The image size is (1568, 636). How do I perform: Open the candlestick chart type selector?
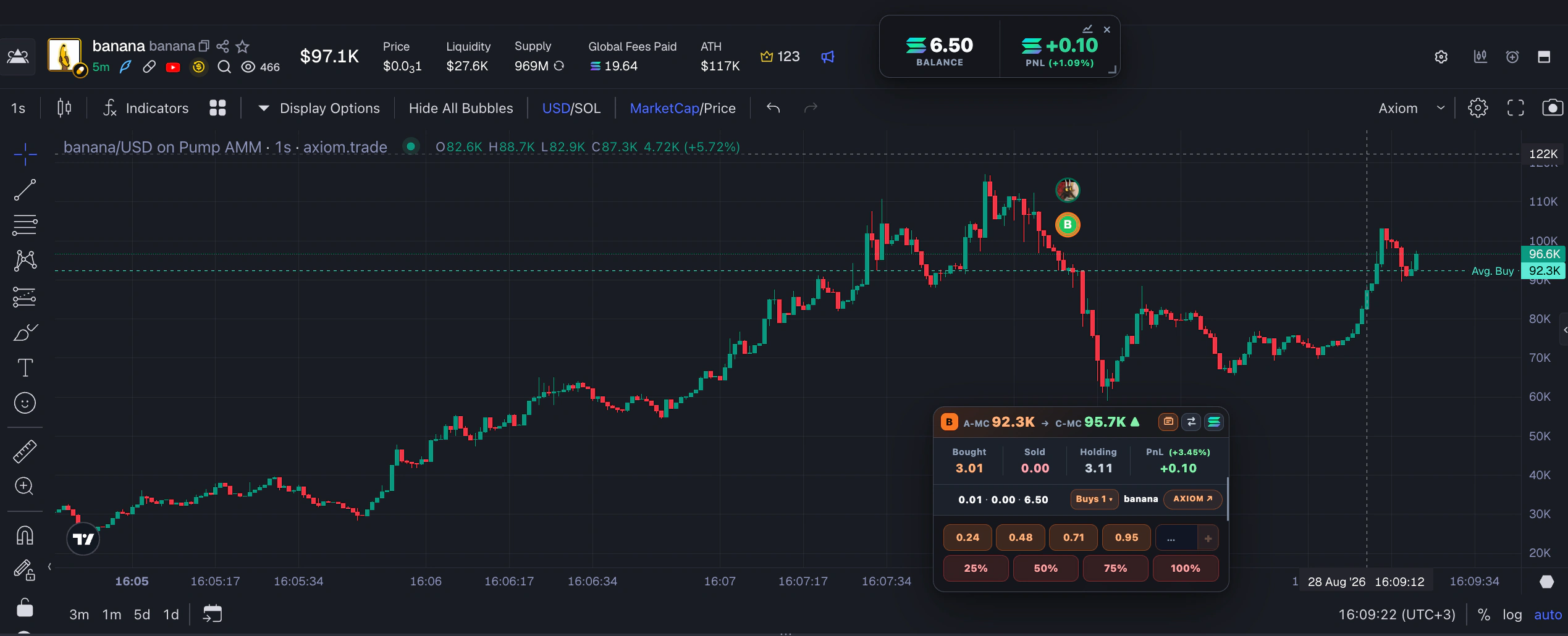point(64,108)
